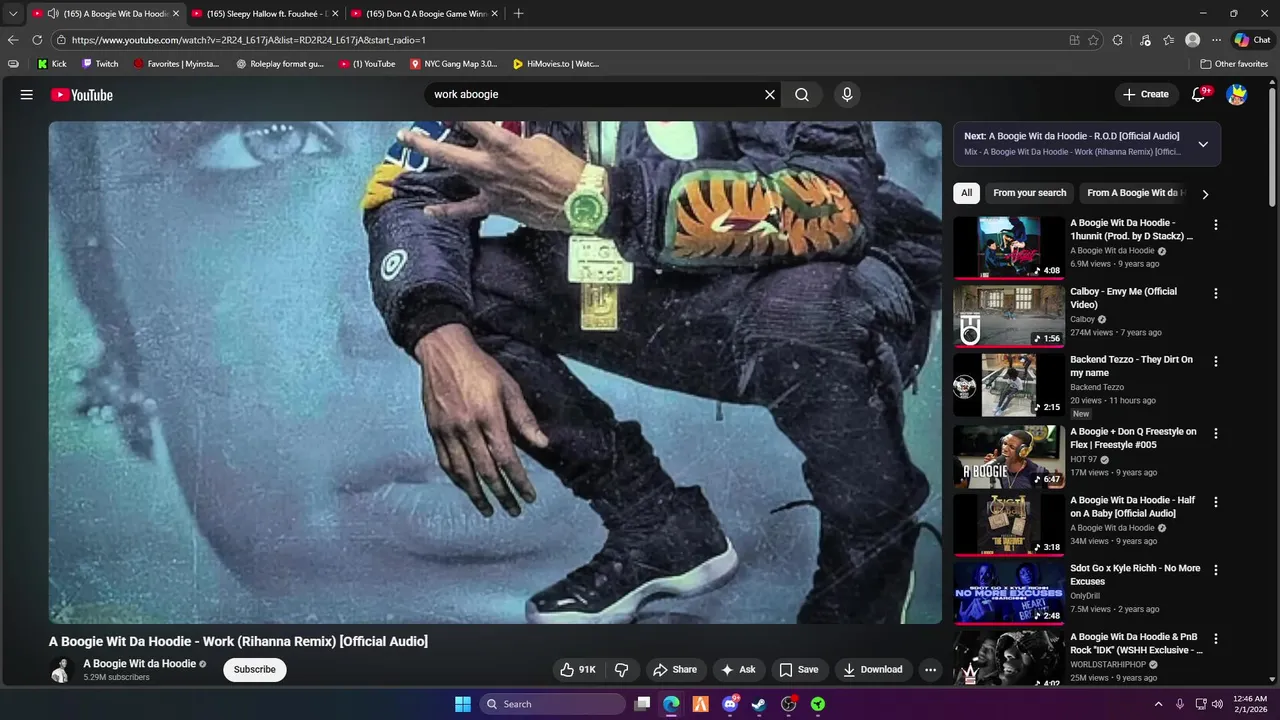Open Discord from the taskbar
This screenshot has width=1280, height=720.
click(x=730, y=704)
